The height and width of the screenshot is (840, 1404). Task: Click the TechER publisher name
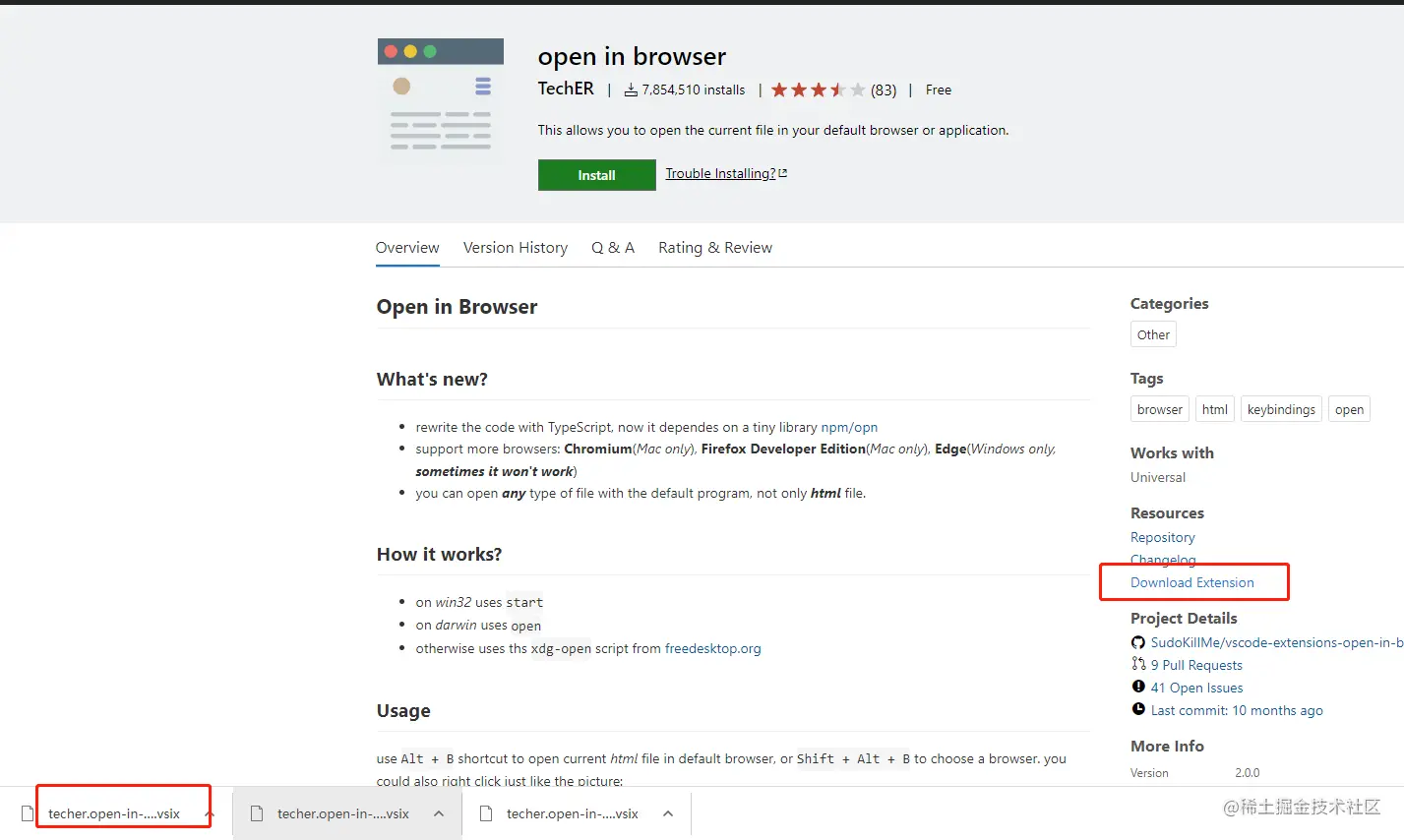(x=566, y=89)
